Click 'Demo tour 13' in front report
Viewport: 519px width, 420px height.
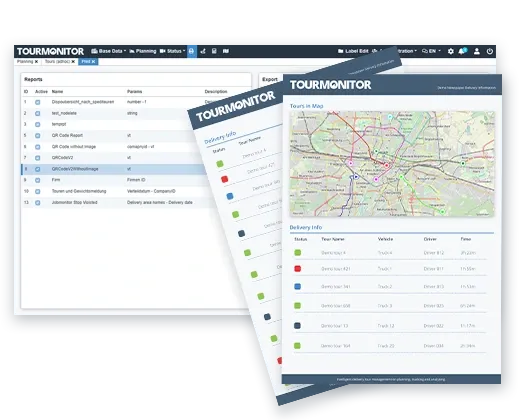pyautogui.click(x=334, y=326)
